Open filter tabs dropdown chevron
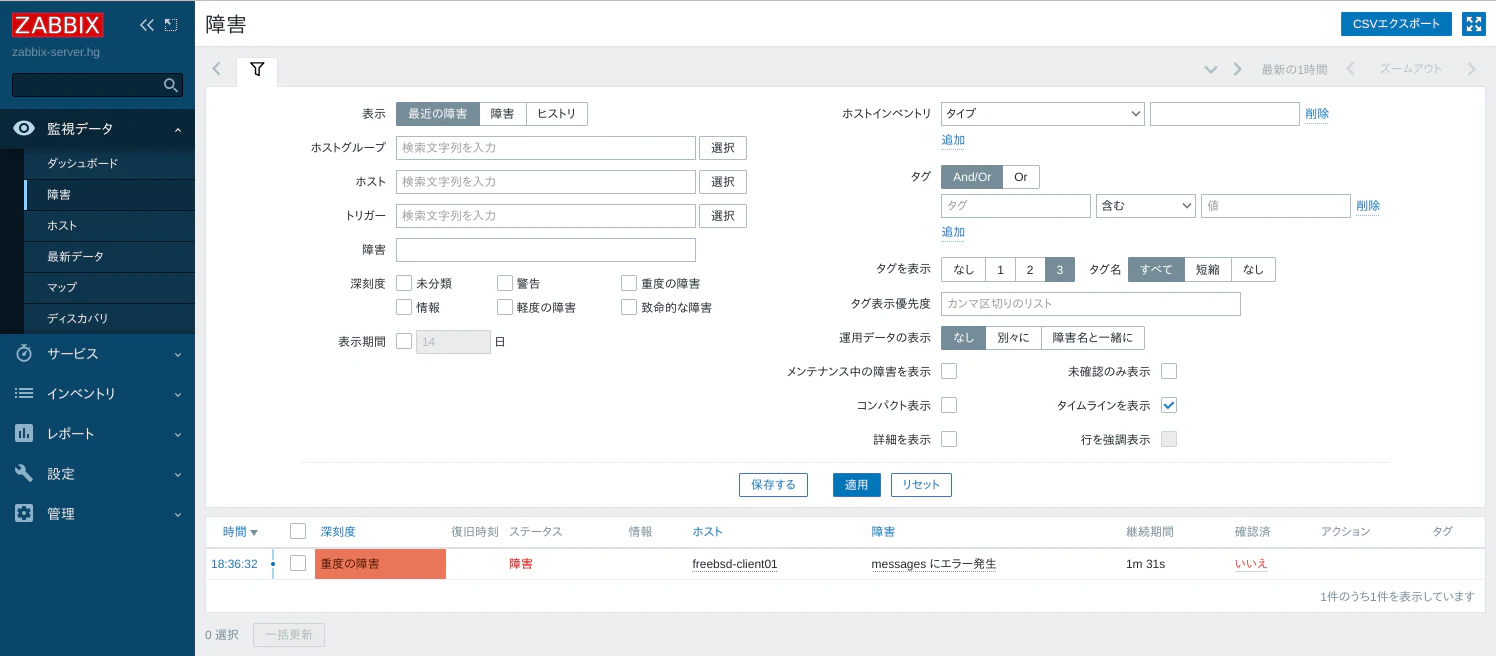Screen dimensions: 1496x656 1211,70
